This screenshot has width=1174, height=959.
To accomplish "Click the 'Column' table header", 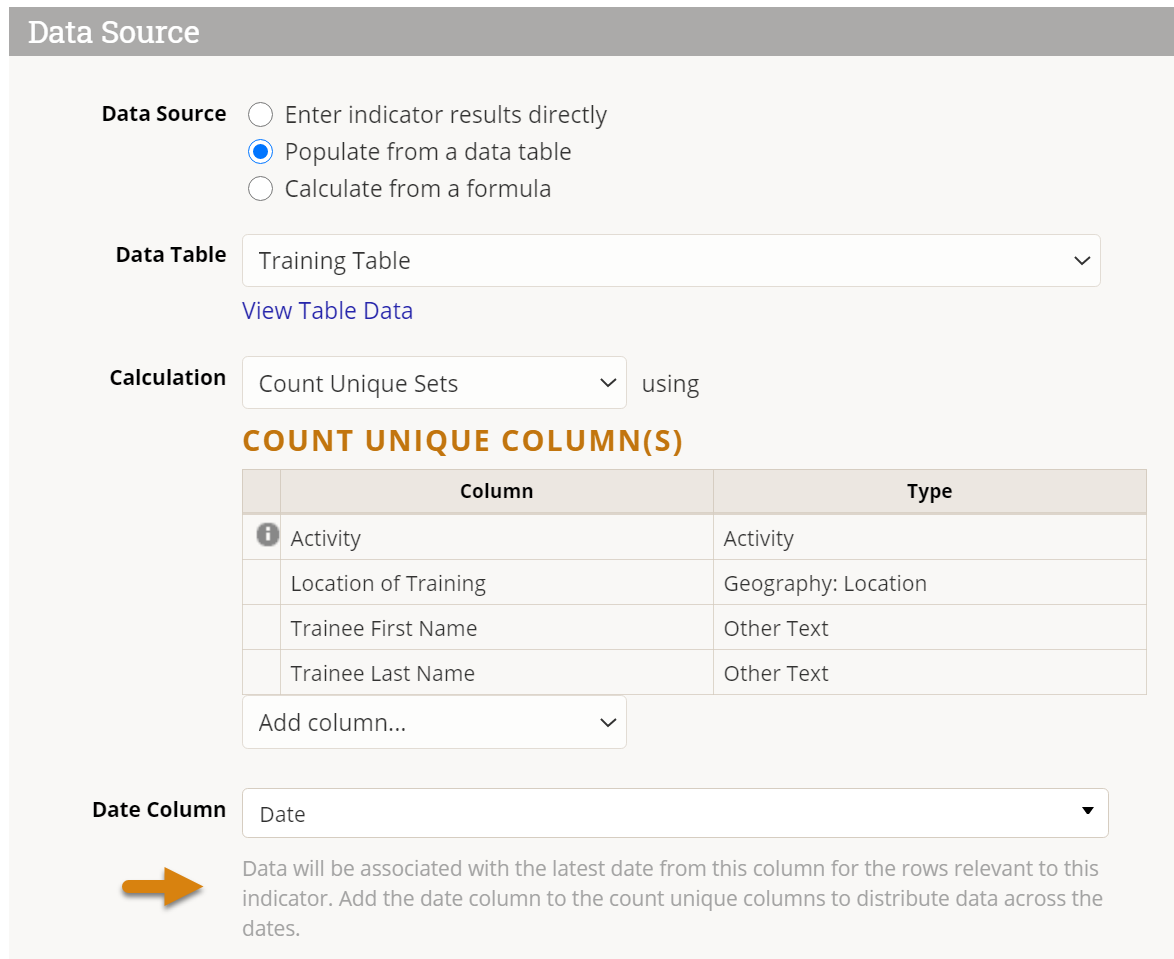I will click(496, 491).
